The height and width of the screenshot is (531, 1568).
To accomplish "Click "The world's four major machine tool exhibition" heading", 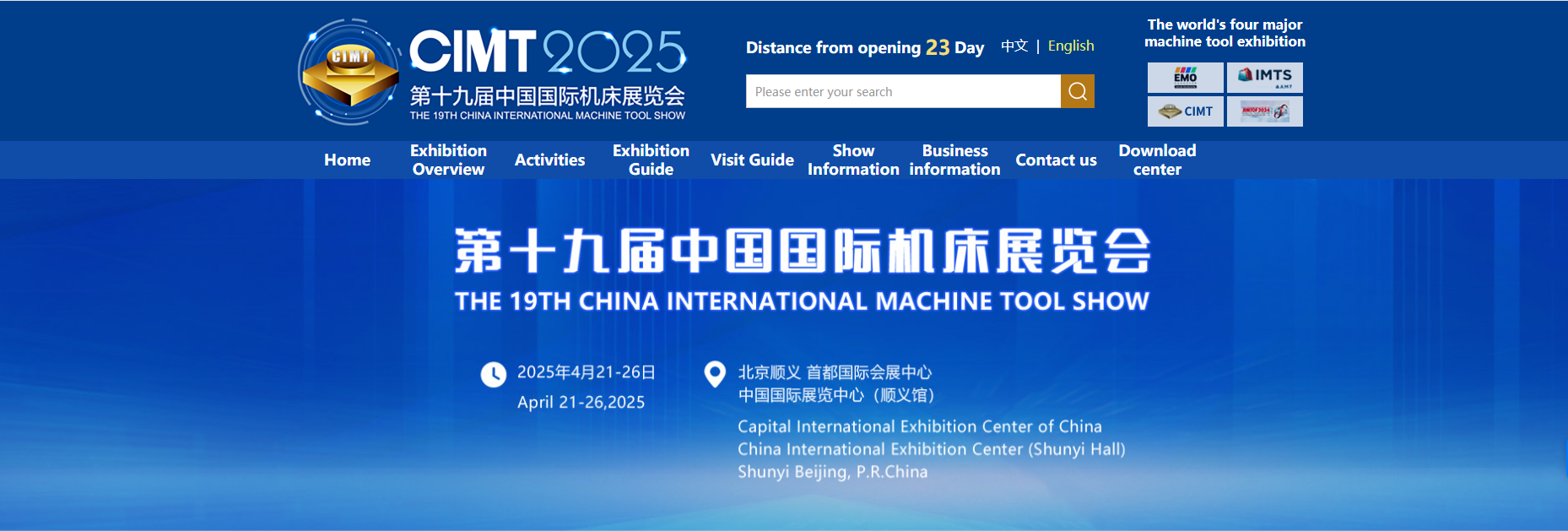I will click(1225, 33).
